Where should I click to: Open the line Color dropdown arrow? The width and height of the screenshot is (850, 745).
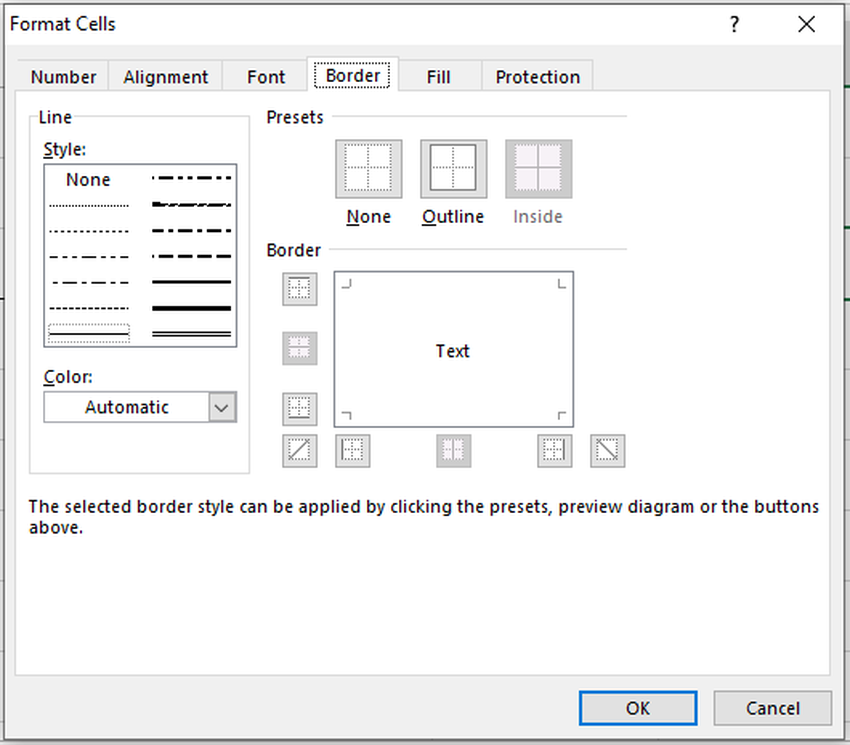tap(222, 407)
